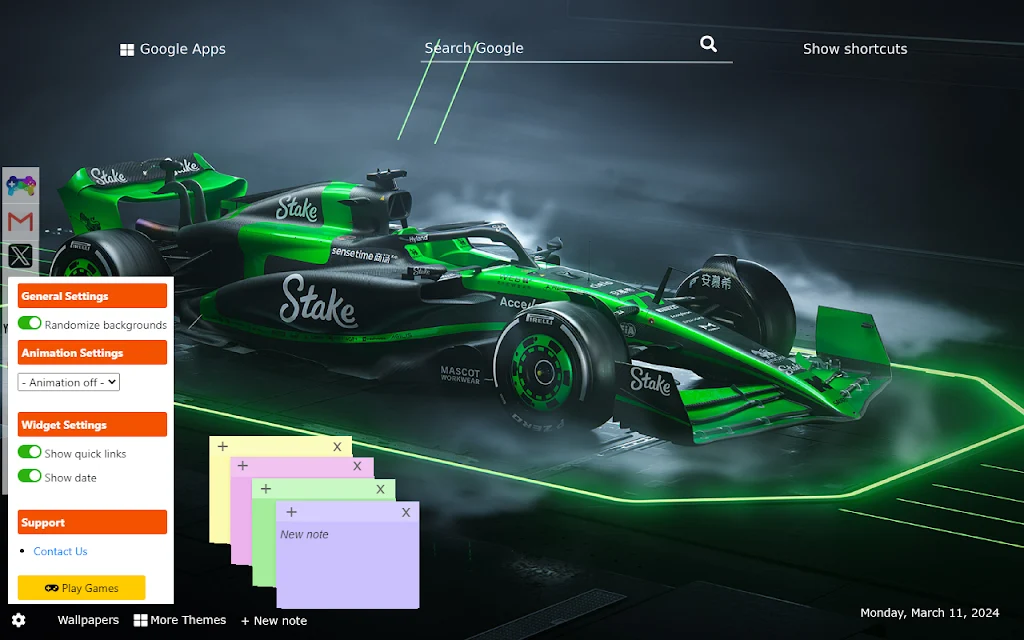The width and height of the screenshot is (1024, 640).
Task: Click the search magnifier icon
Action: tap(709, 44)
